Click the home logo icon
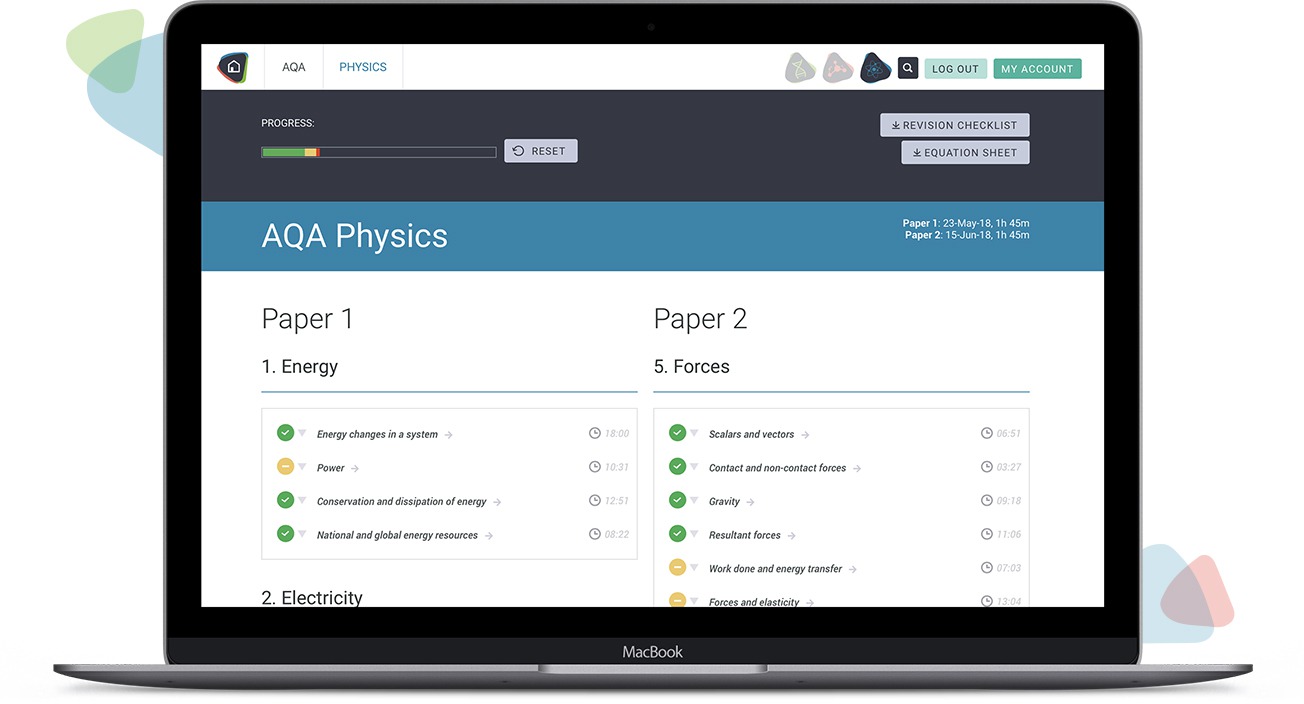Image resolution: width=1304 pixels, height=704 pixels. (x=233, y=67)
